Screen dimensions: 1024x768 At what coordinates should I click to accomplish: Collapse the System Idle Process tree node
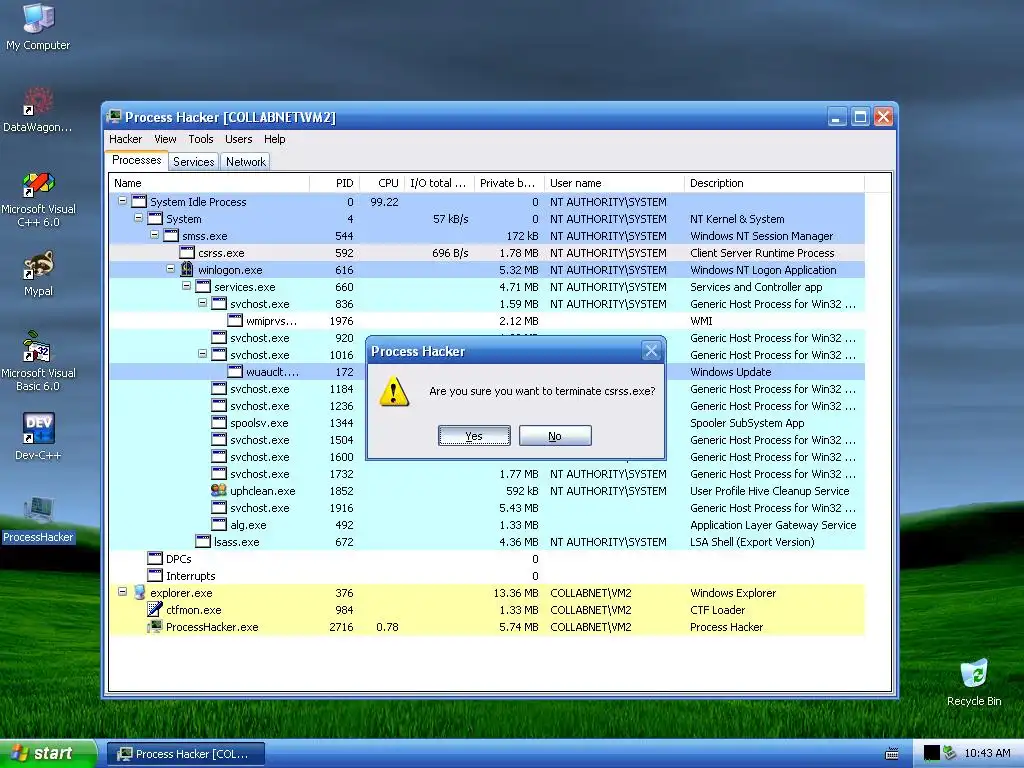pyautogui.click(x=122, y=201)
